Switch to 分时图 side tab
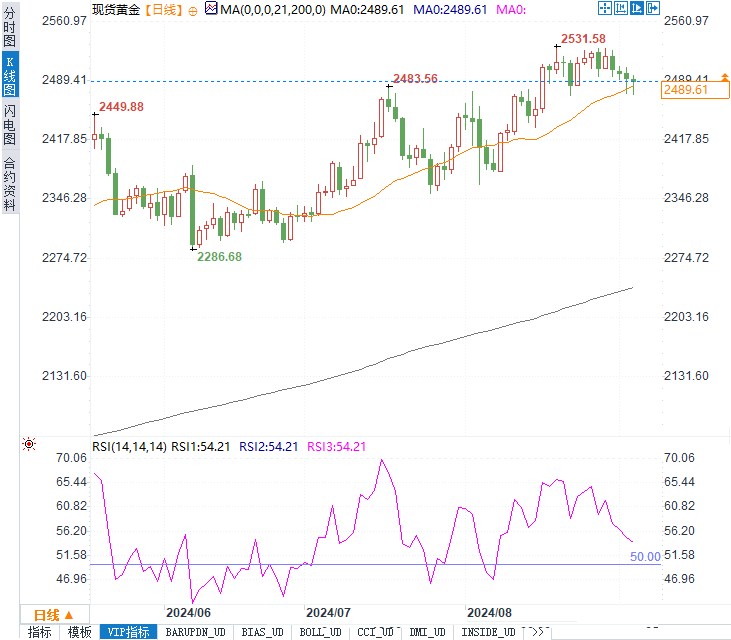Screen dimensions: 731x640 tap(9, 27)
